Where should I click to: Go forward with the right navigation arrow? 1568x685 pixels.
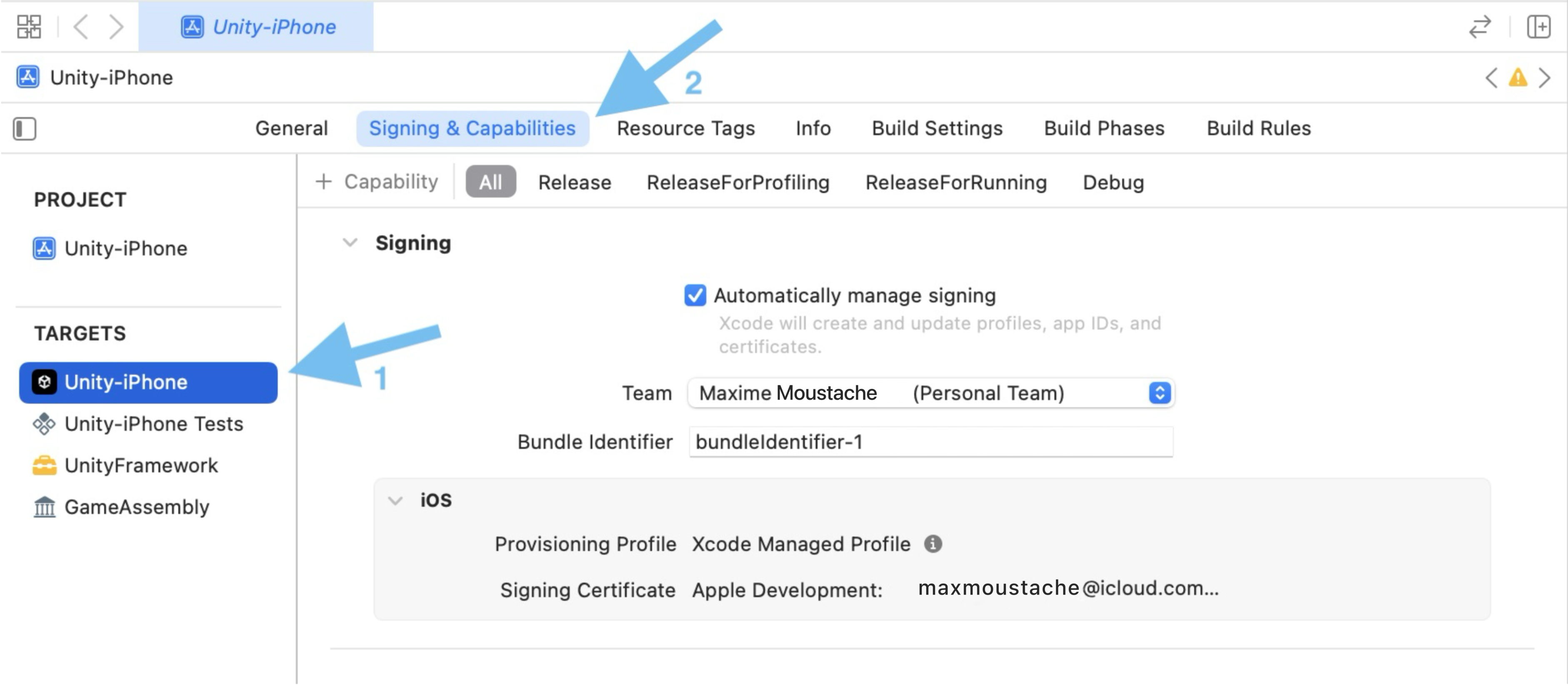click(116, 27)
